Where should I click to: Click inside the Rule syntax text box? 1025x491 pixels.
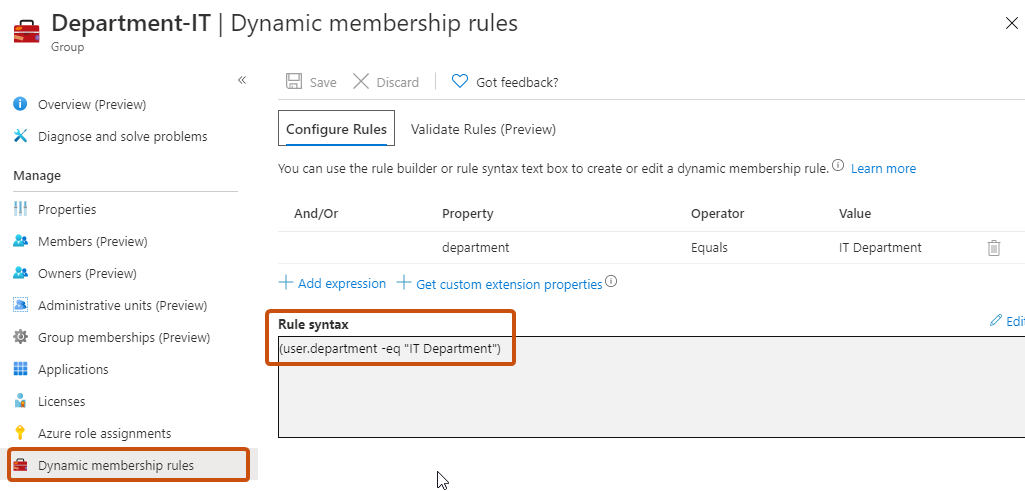pyautogui.click(x=651, y=387)
